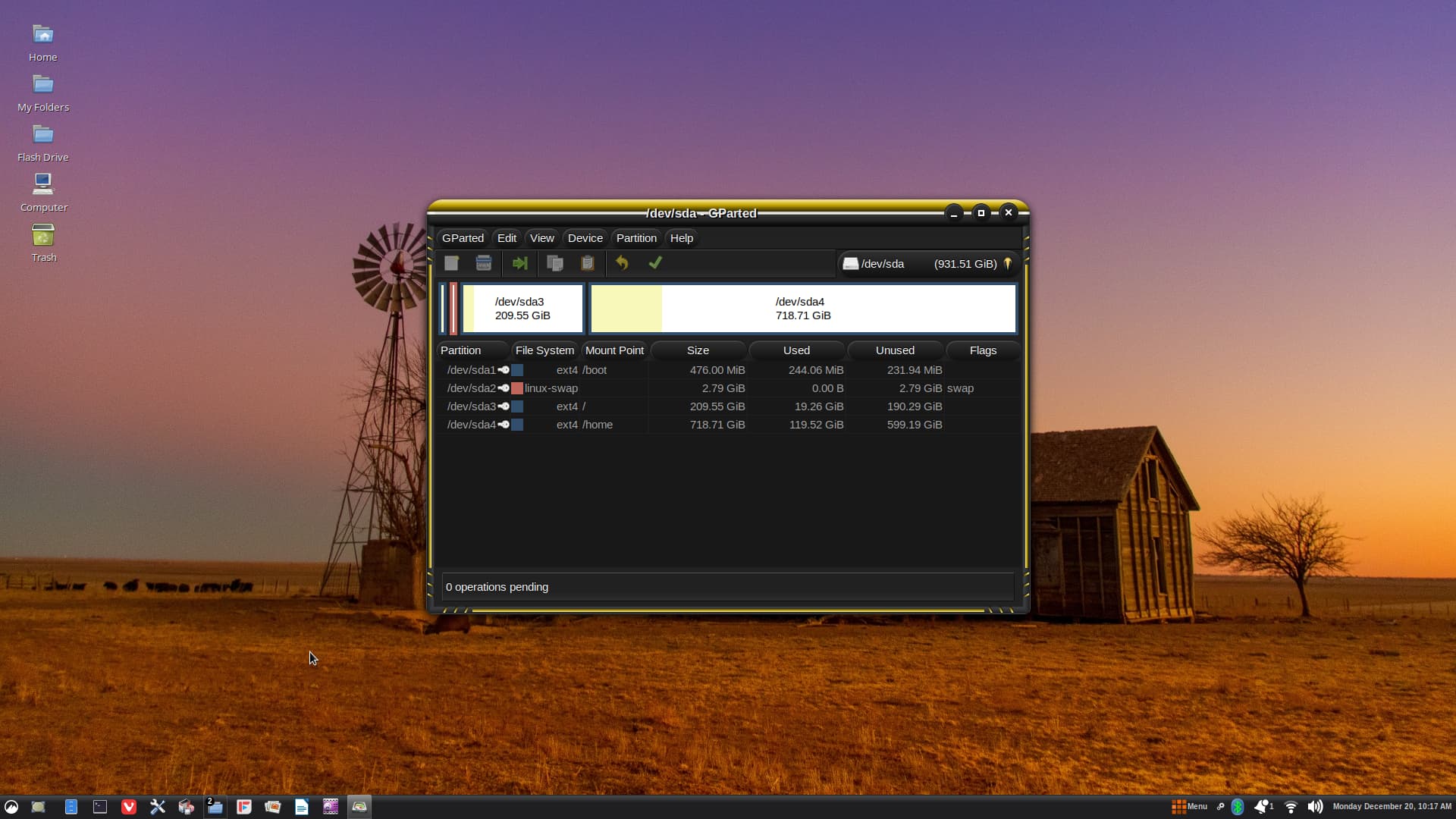Click the blue ext4 color square for /dev/sda1
This screenshot has width=1456, height=819.
click(517, 370)
